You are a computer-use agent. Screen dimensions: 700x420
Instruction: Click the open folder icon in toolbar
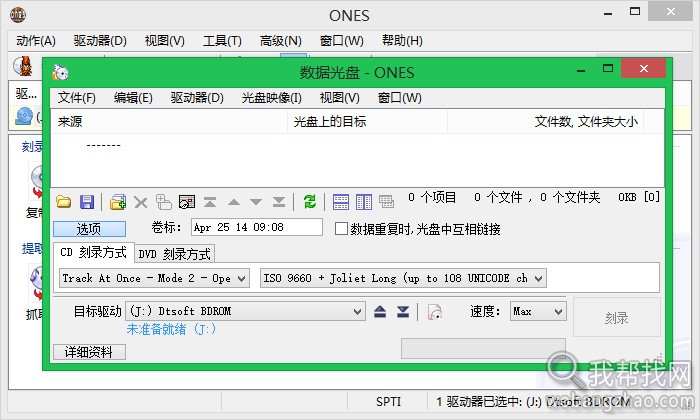[64, 202]
